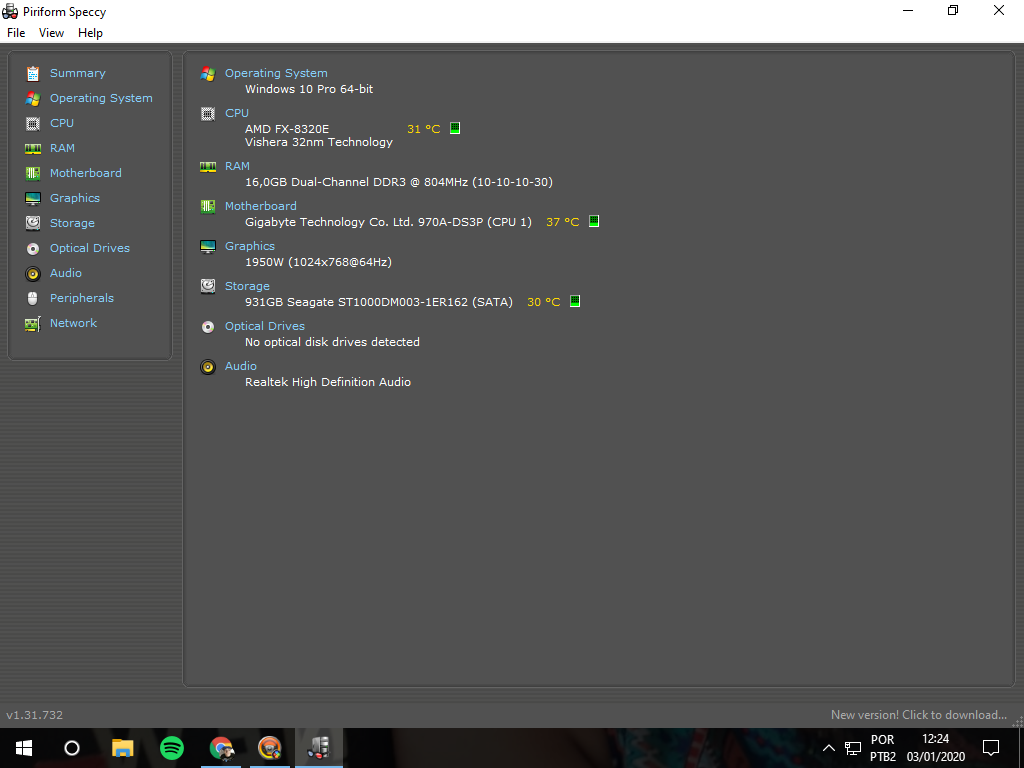The image size is (1024, 768).
Task: Click the Graphics heading link in summary
Action: coord(249,246)
